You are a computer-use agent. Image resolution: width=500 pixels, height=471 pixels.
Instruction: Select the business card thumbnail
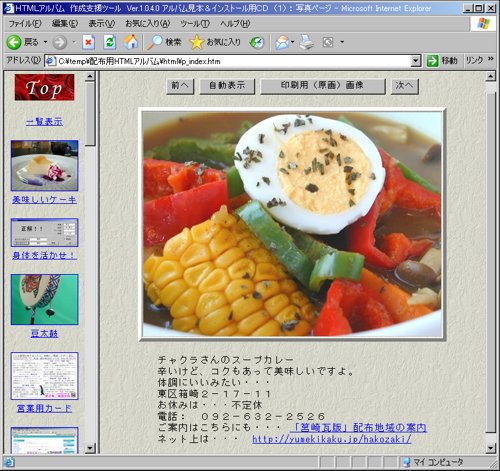click(44, 376)
